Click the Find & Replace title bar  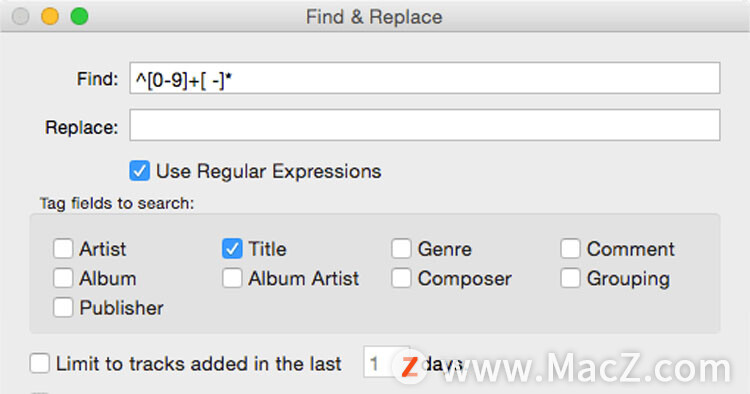click(375, 17)
